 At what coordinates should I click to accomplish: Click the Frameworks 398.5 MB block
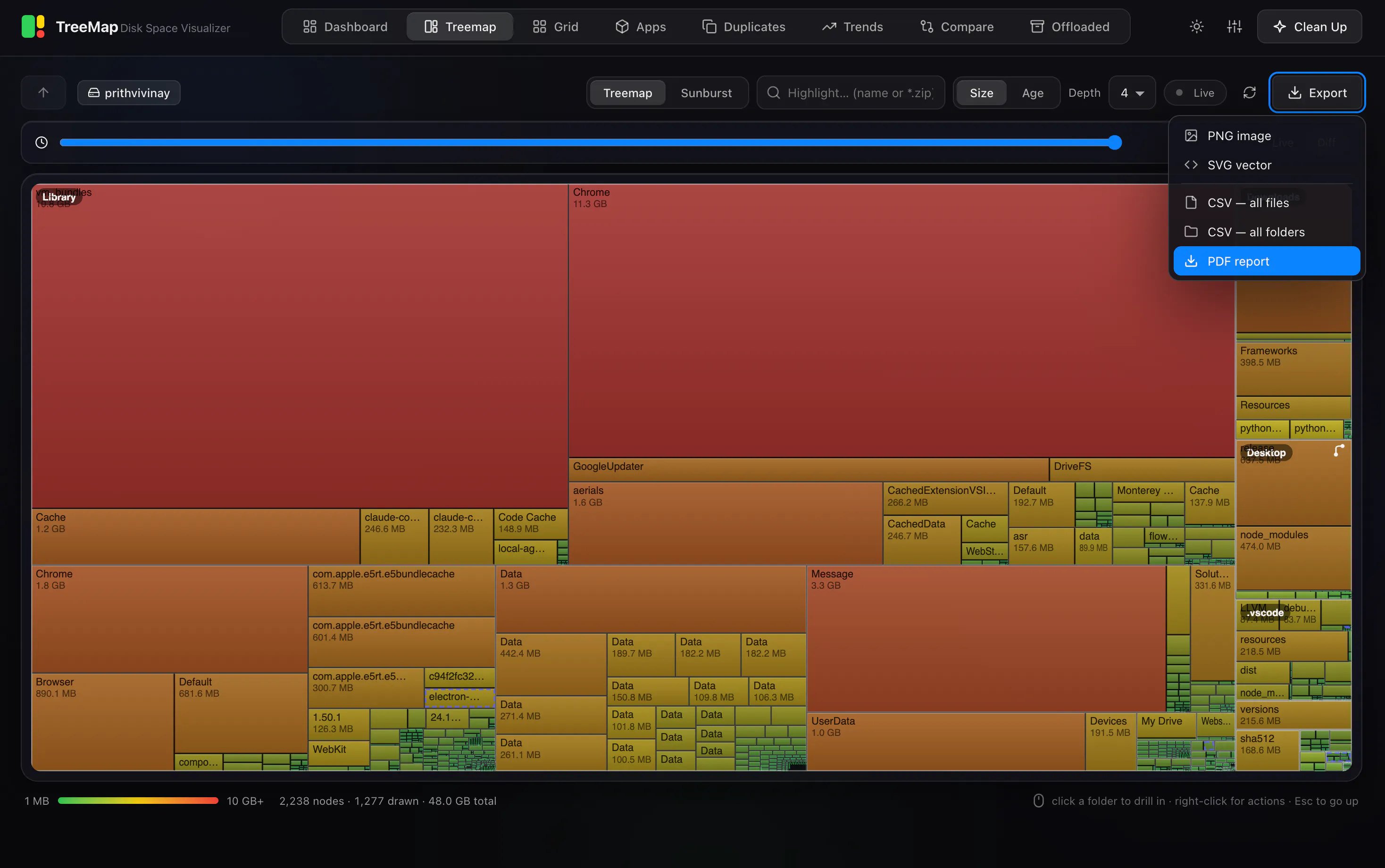[x=1293, y=368]
